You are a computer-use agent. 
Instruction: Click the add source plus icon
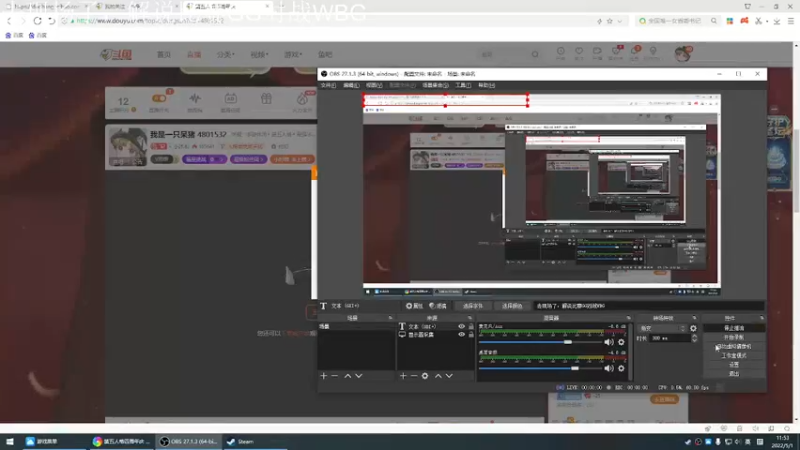pos(403,376)
